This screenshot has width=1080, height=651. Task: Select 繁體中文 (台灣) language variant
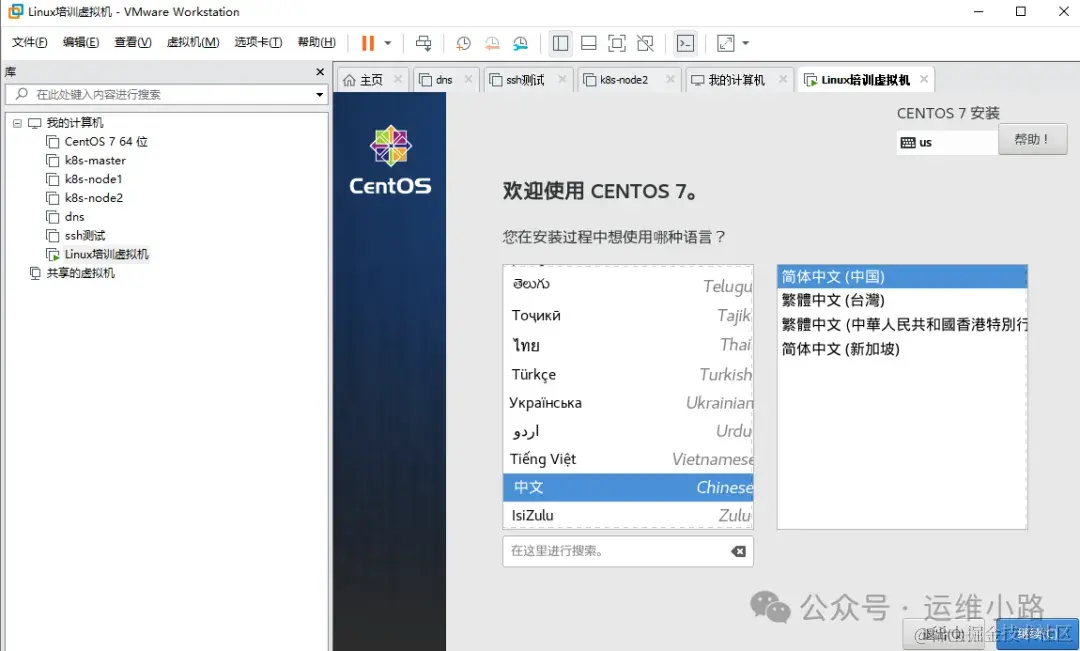pos(901,299)
